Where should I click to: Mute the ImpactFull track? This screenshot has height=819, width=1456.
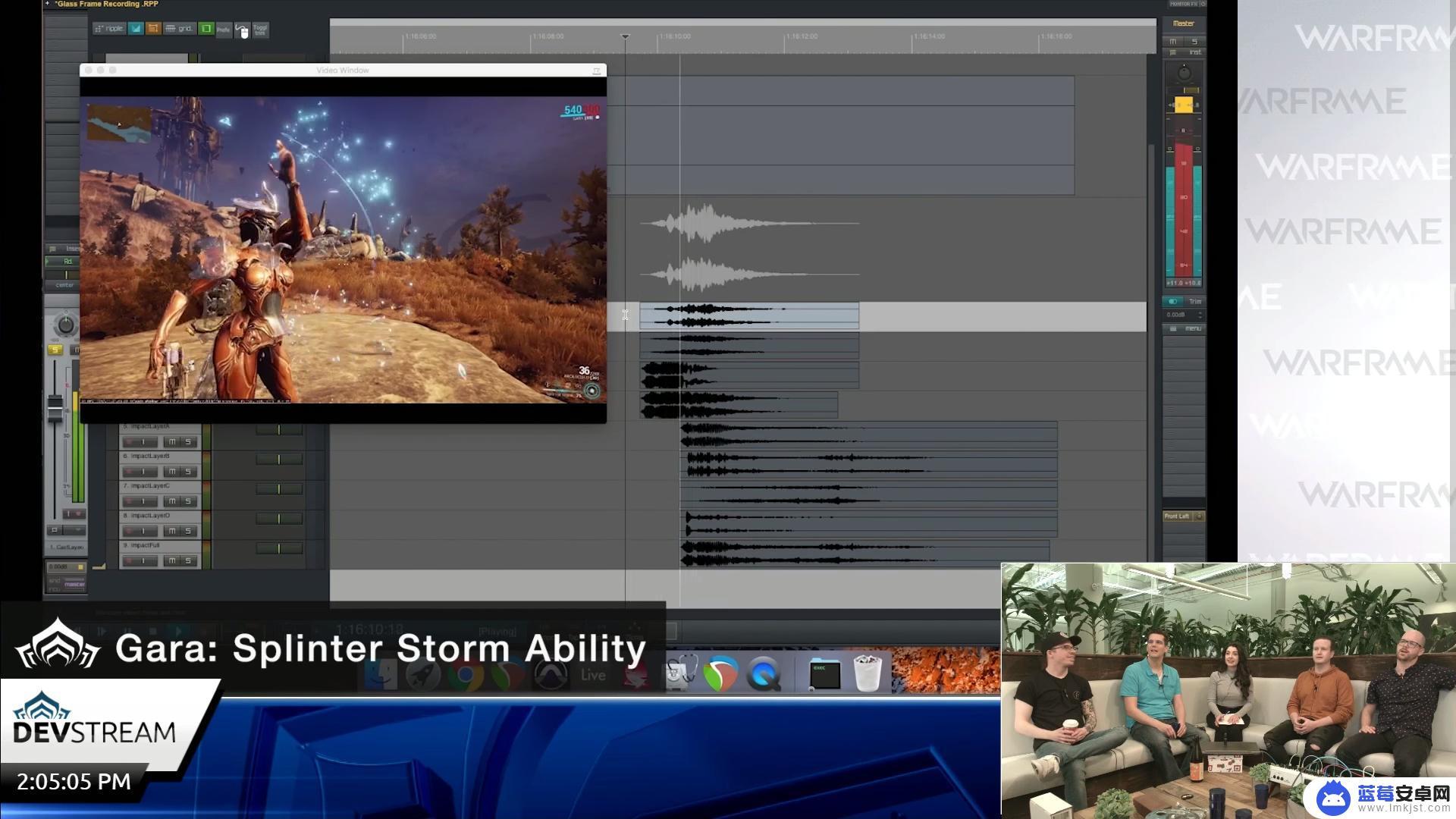(x=172, y=561)
